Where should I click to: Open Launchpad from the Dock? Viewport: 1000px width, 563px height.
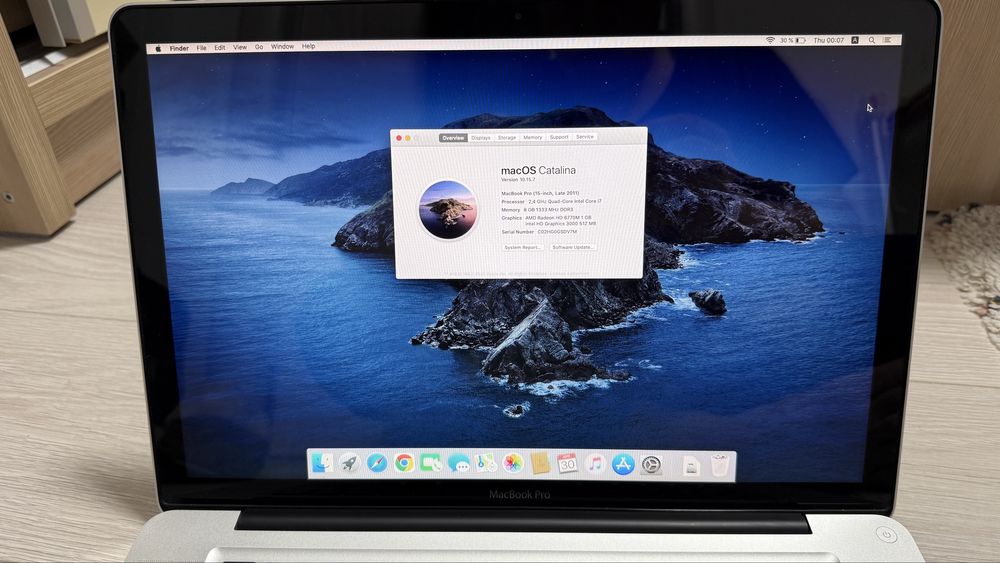pyautogui.click(x=349, y=463)
